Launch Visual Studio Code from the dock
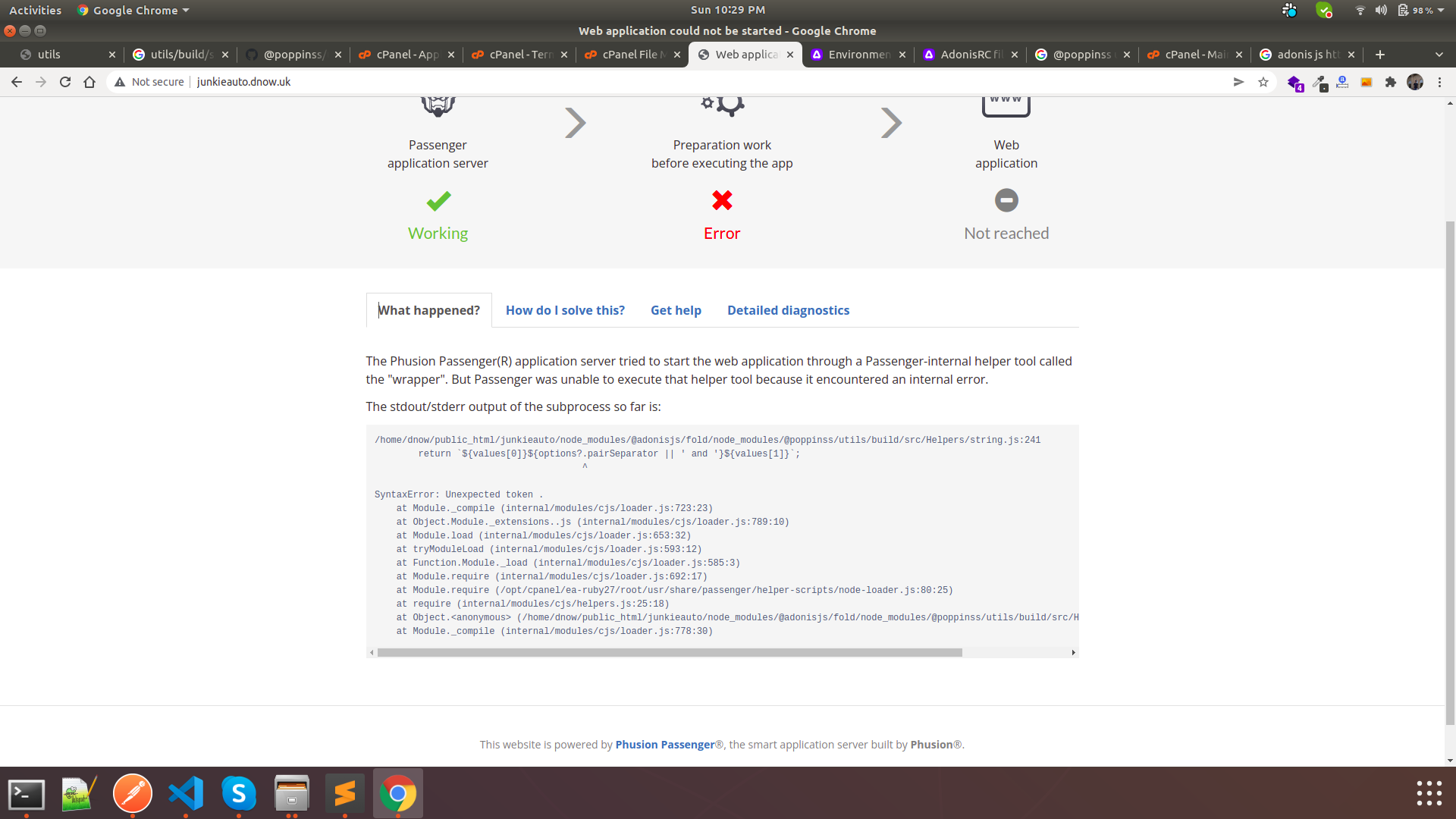Viewport: 1456px width, 819px height. click(x=186, y=793)
